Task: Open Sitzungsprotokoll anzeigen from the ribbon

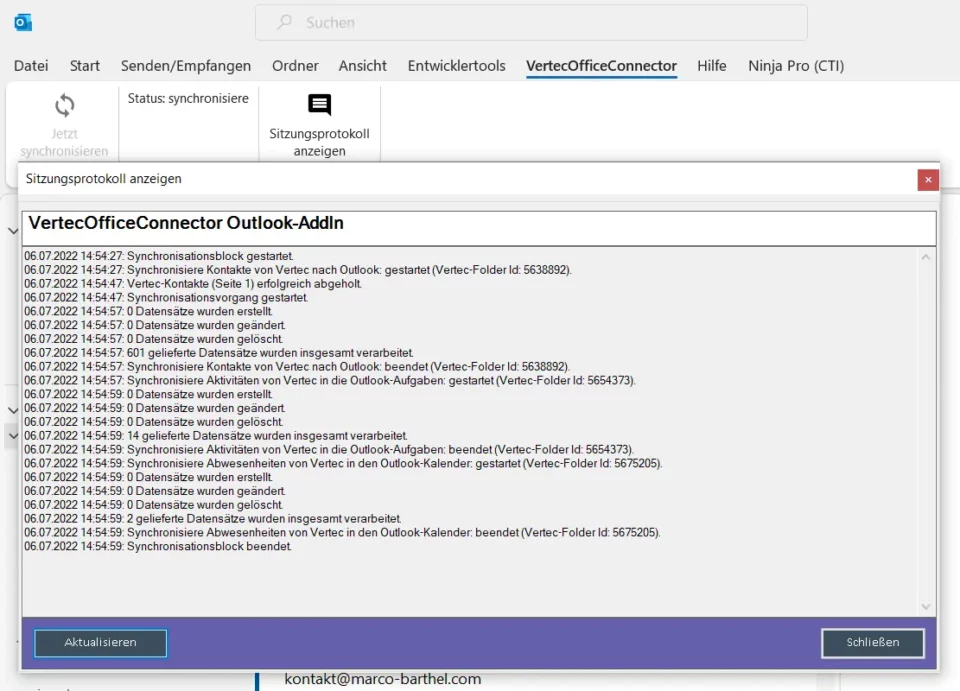Action: click(x=319, y=125)
